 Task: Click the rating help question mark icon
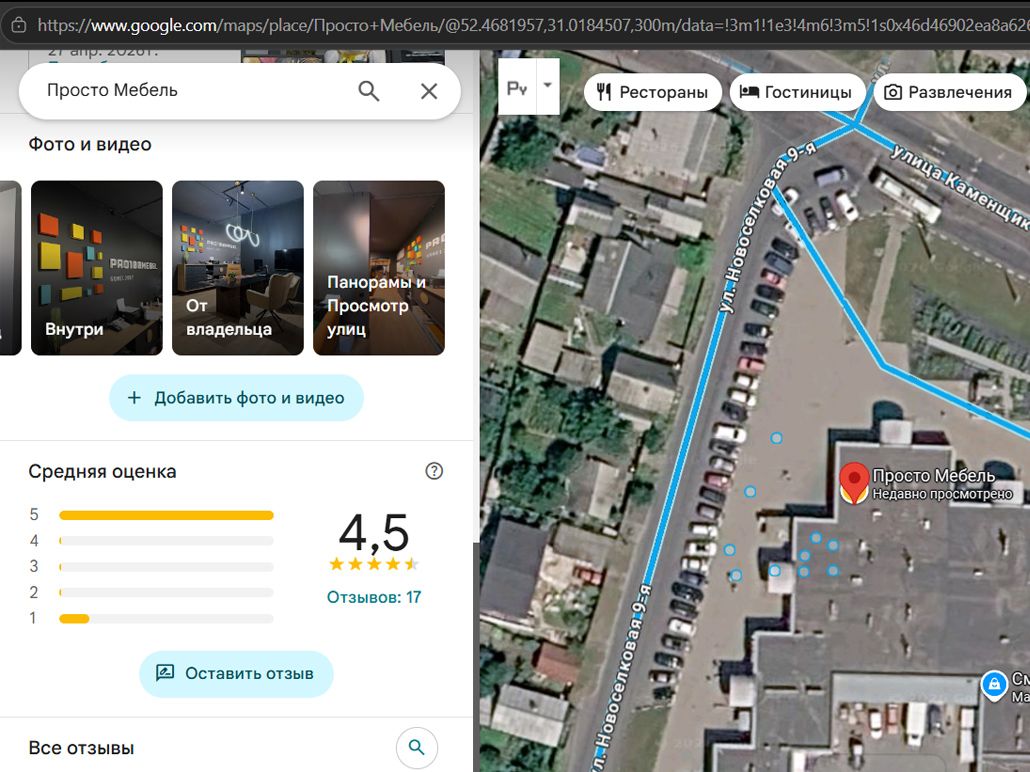point(434,471)
